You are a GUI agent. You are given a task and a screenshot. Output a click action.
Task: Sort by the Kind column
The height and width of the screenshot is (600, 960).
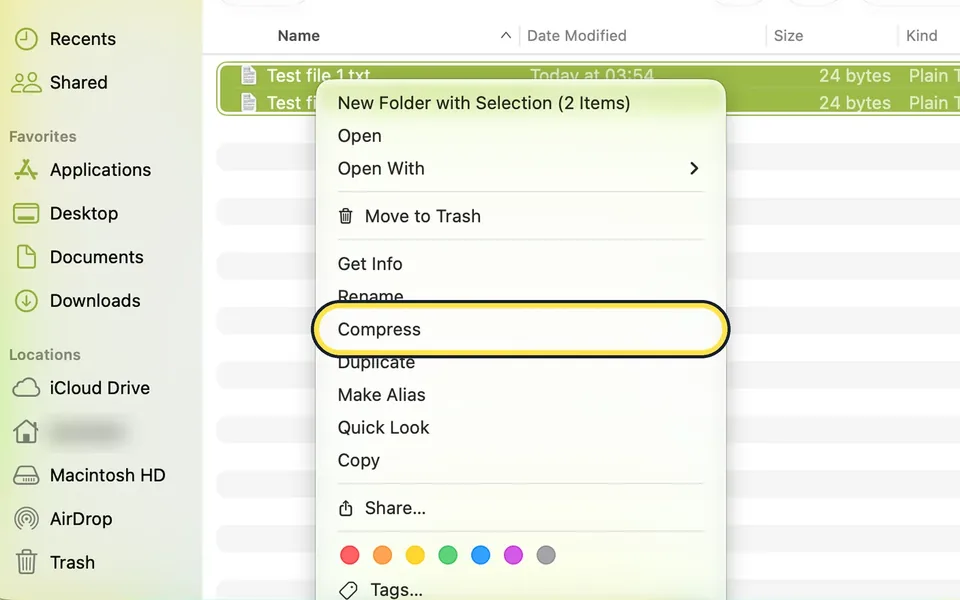pos(921,36)
